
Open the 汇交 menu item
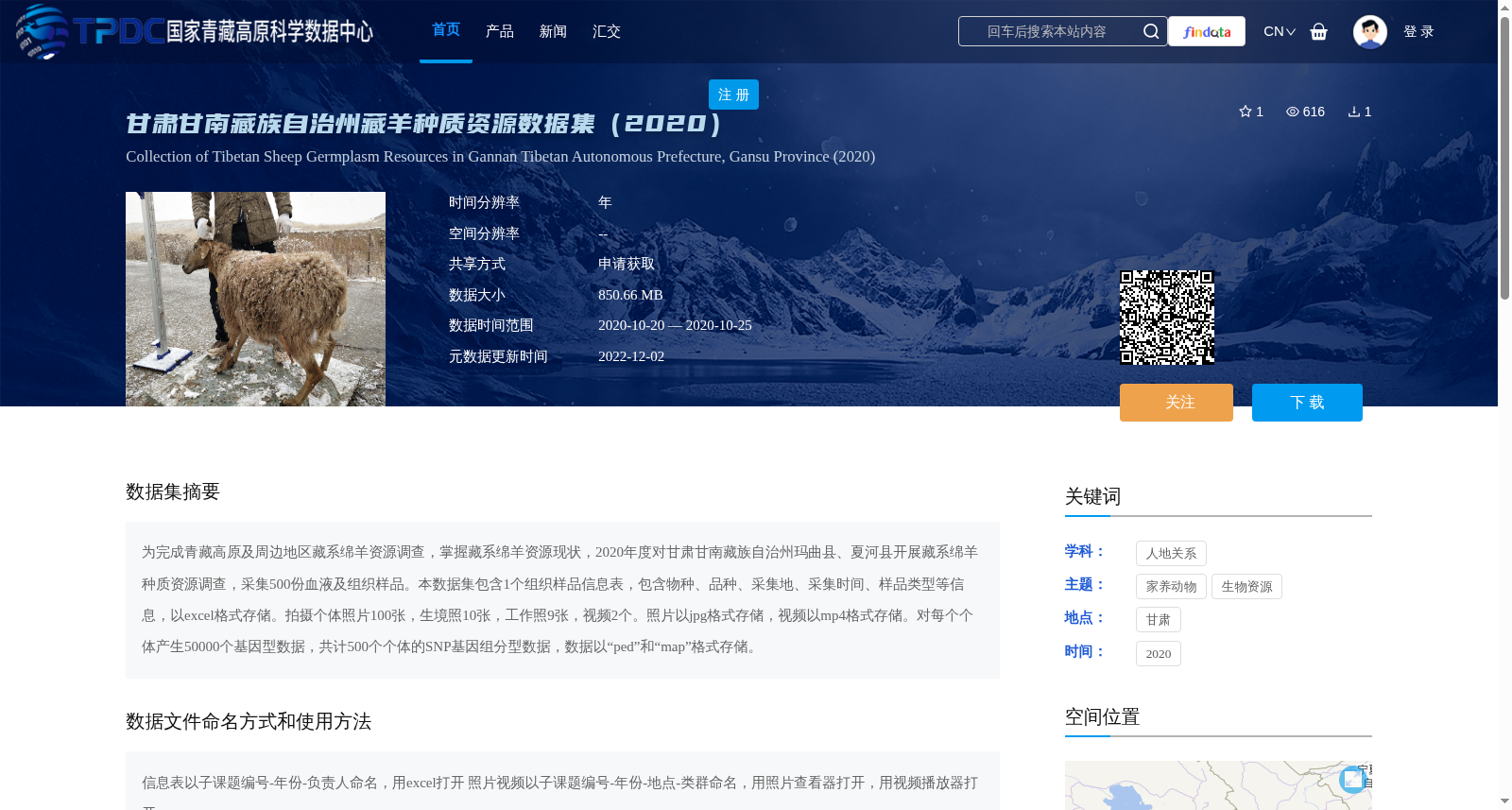pos(607,31)
